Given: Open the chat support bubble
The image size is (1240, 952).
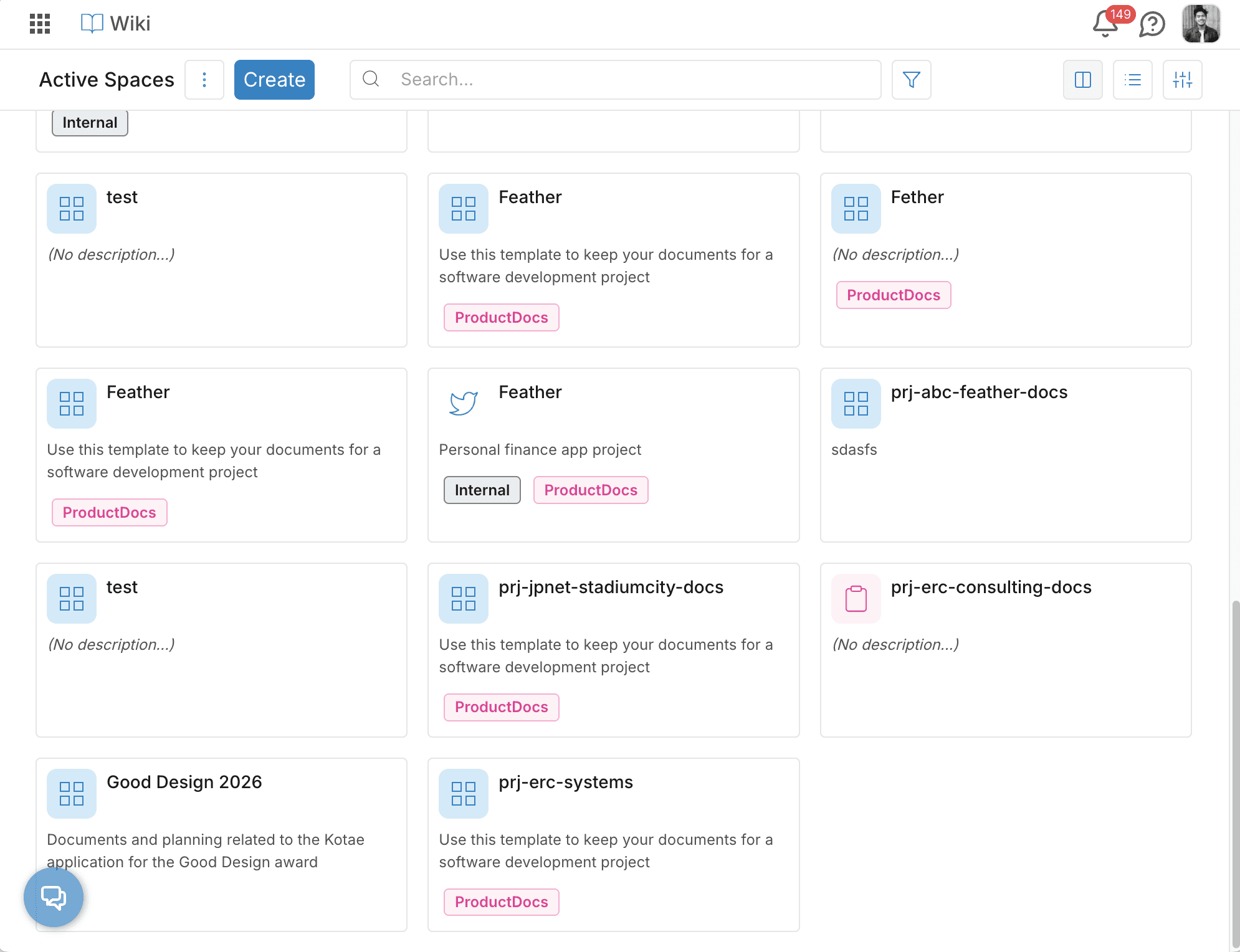Looking at the screenshot, I should (54, 897).
